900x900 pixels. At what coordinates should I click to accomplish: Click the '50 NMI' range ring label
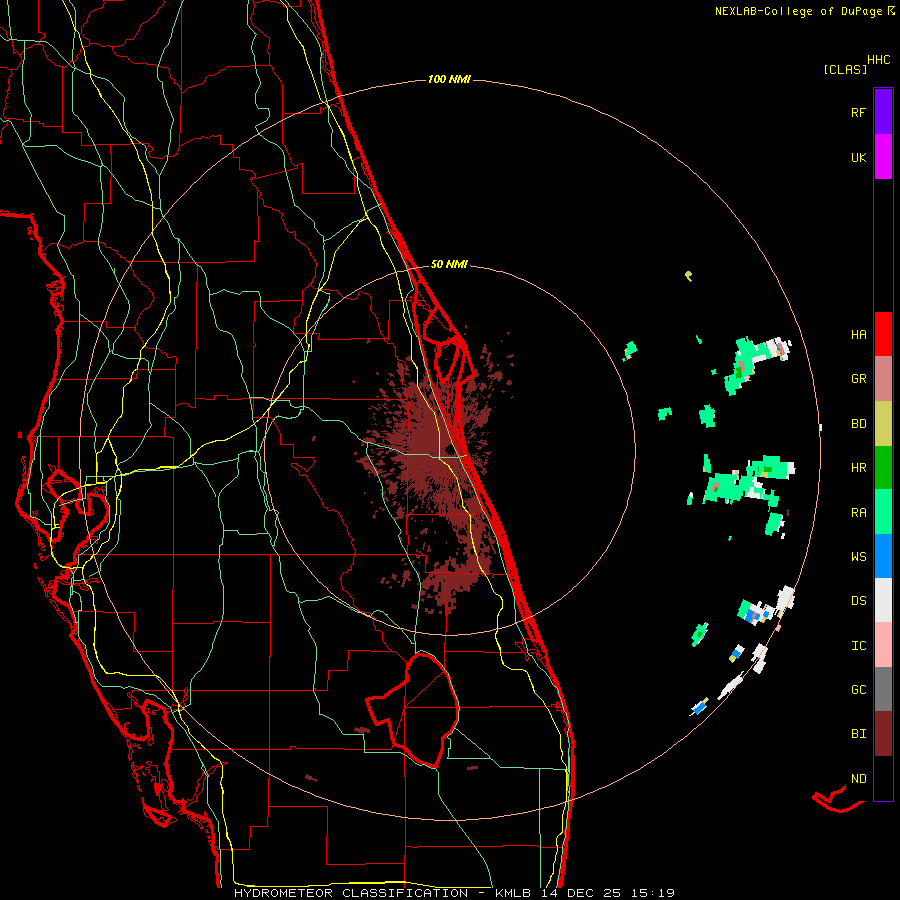click(x=449, y=264)
